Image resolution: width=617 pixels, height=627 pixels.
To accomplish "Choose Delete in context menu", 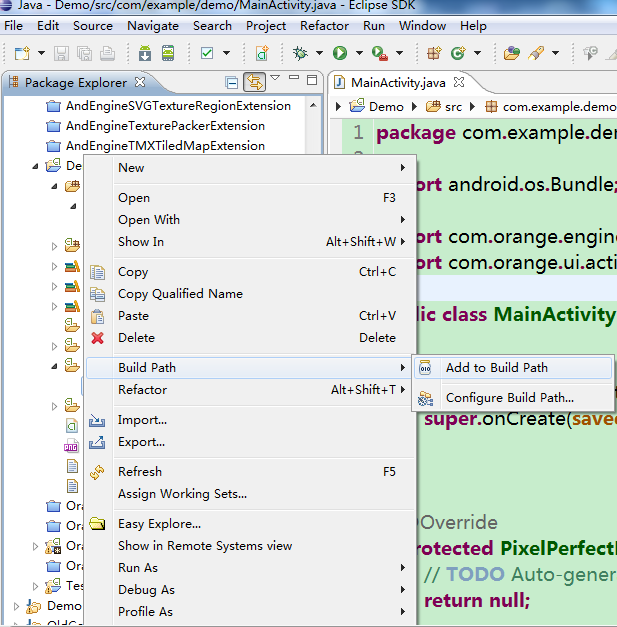I will (x=249, y=338).
